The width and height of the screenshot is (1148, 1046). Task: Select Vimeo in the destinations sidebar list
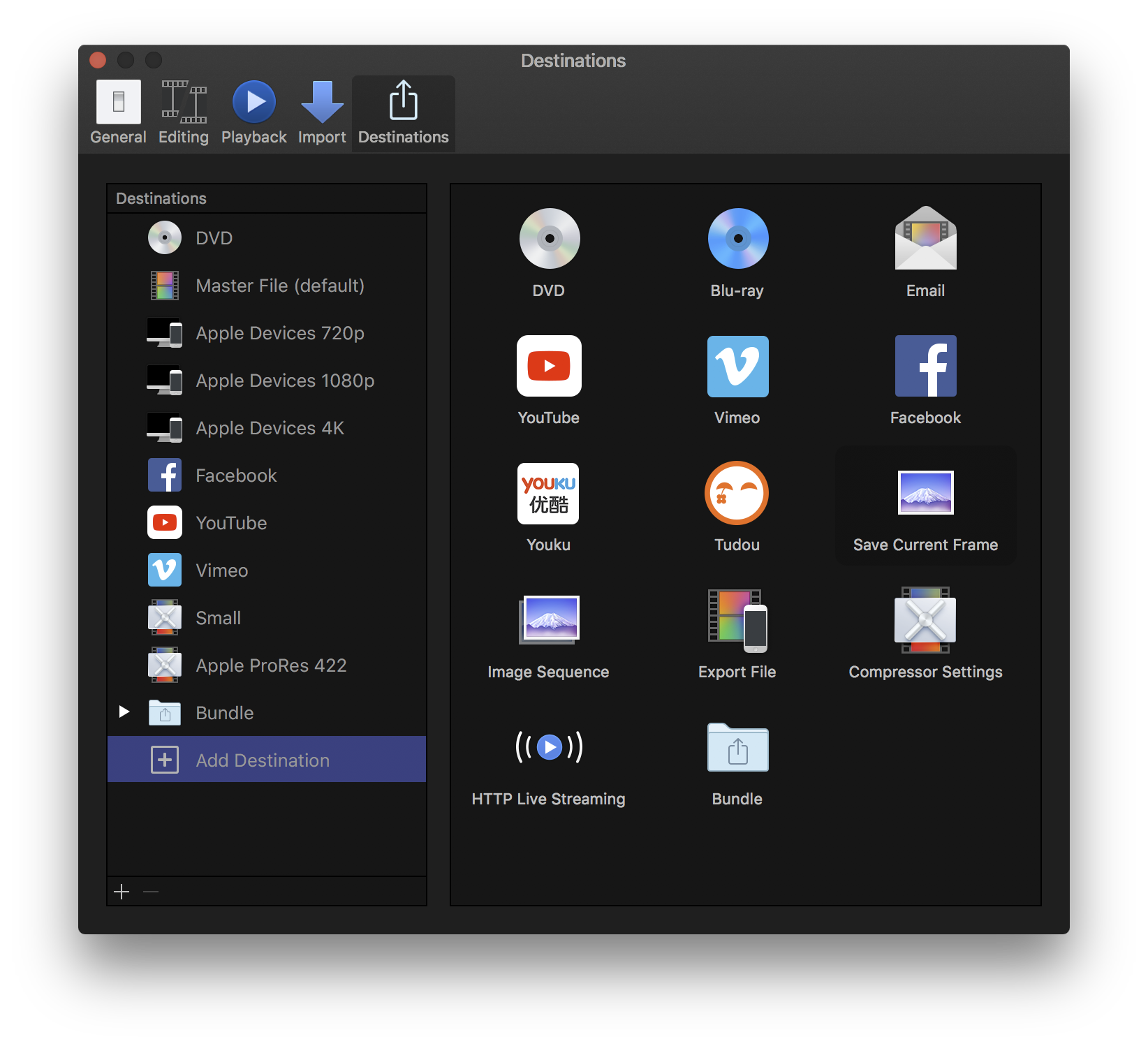(267, 570)
